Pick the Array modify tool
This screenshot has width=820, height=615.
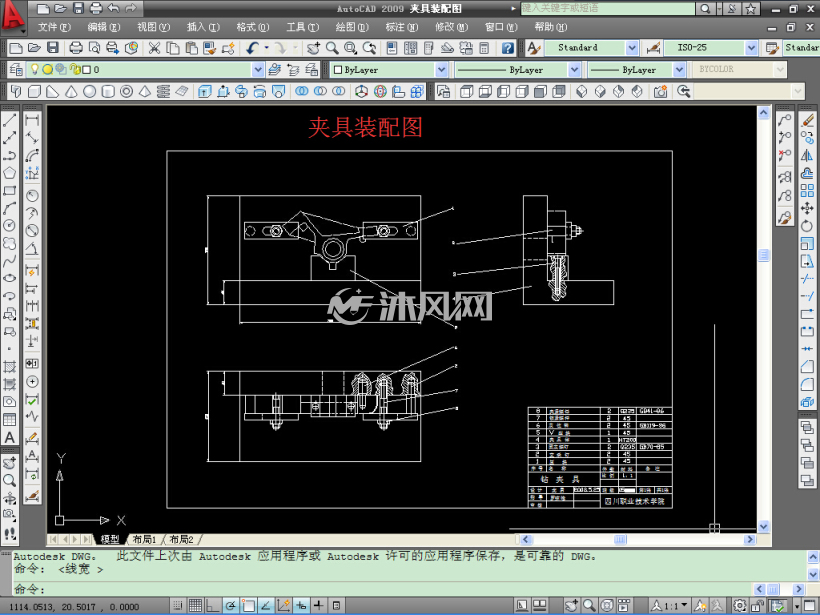[807, 190]
